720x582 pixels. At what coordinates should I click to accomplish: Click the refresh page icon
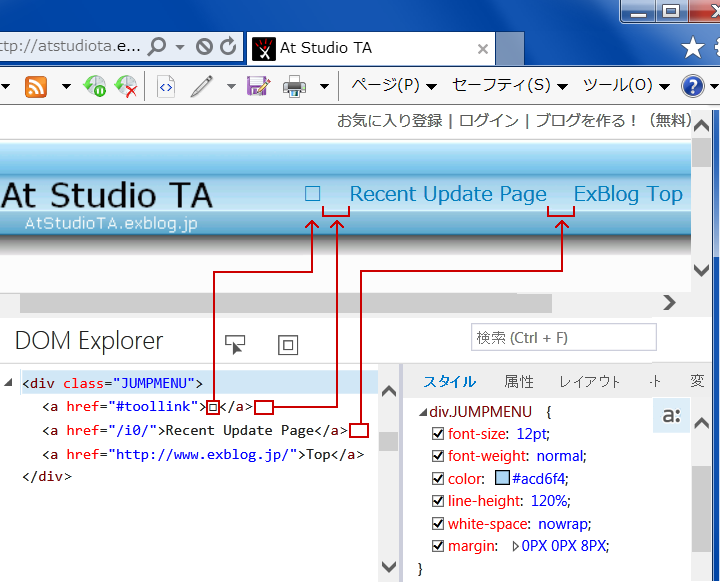pos(228,46)
